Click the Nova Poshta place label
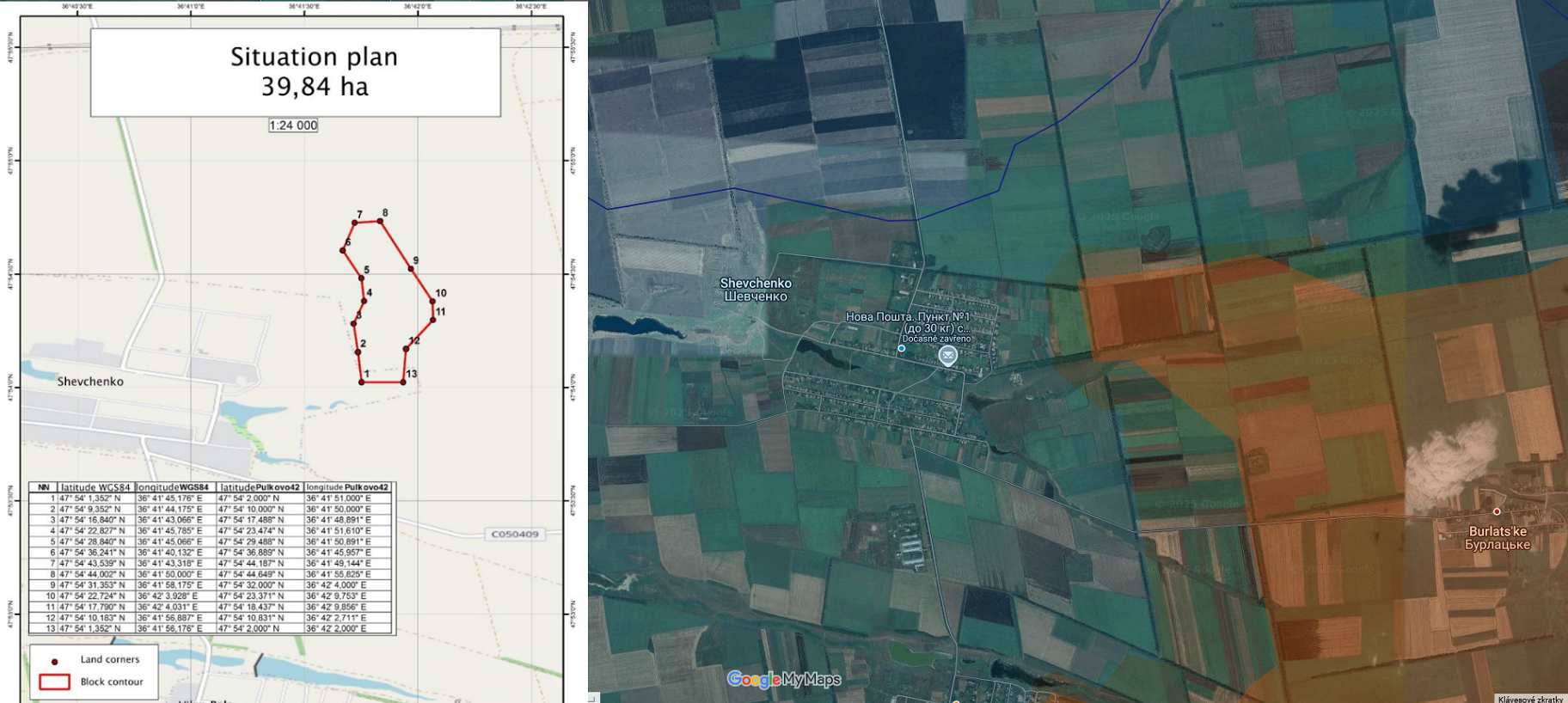This screenshot has height=703, width=1568. pos(908,322)
